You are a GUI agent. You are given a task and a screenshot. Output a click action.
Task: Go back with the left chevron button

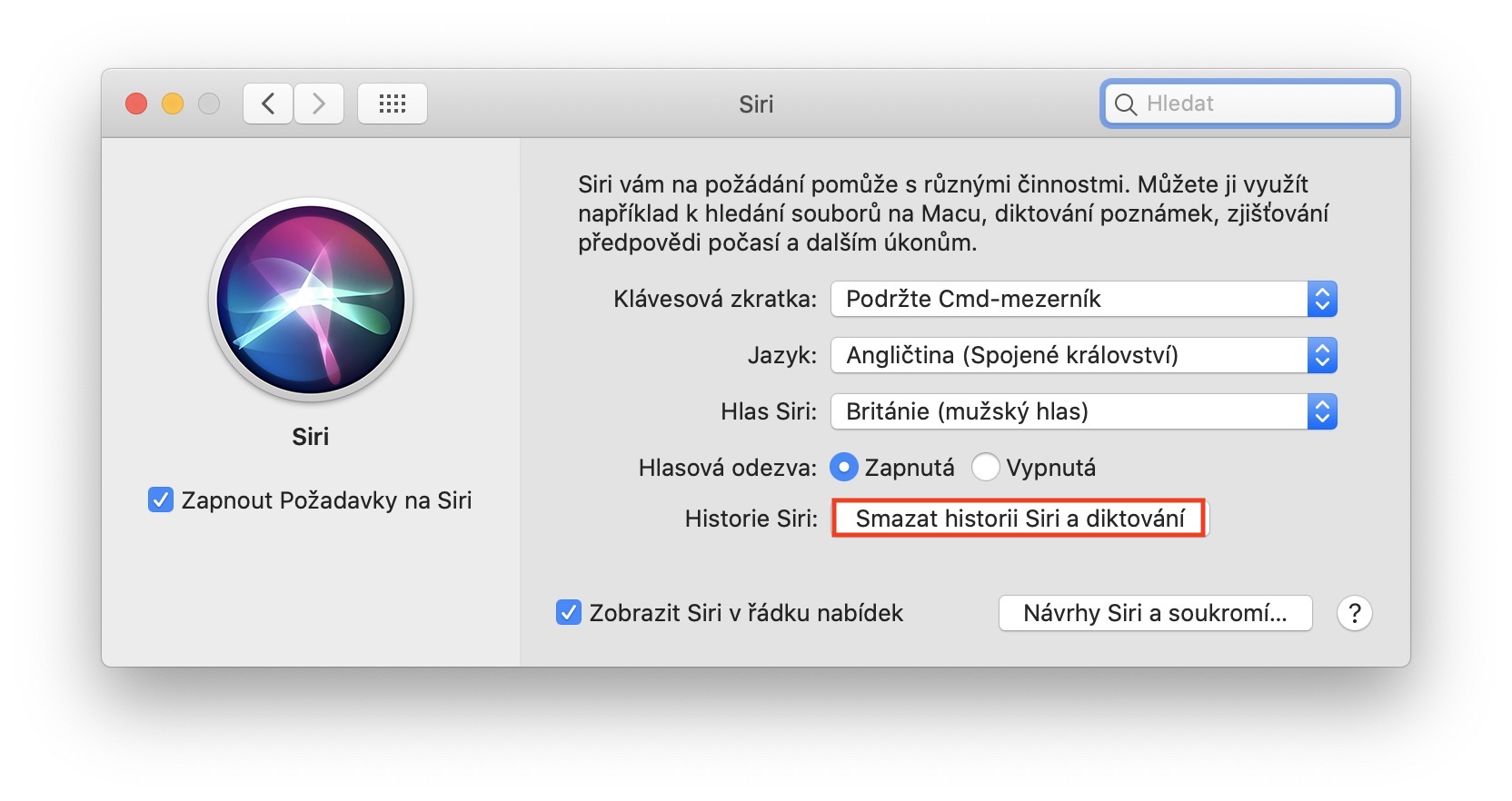click(268, 104)
